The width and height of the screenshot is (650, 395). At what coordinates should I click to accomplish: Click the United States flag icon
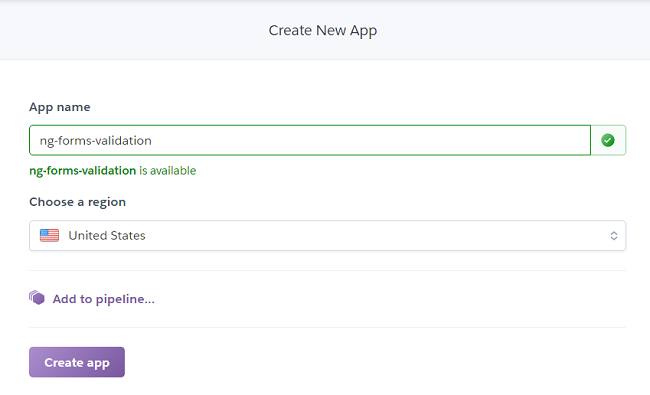tap(49, 235)
